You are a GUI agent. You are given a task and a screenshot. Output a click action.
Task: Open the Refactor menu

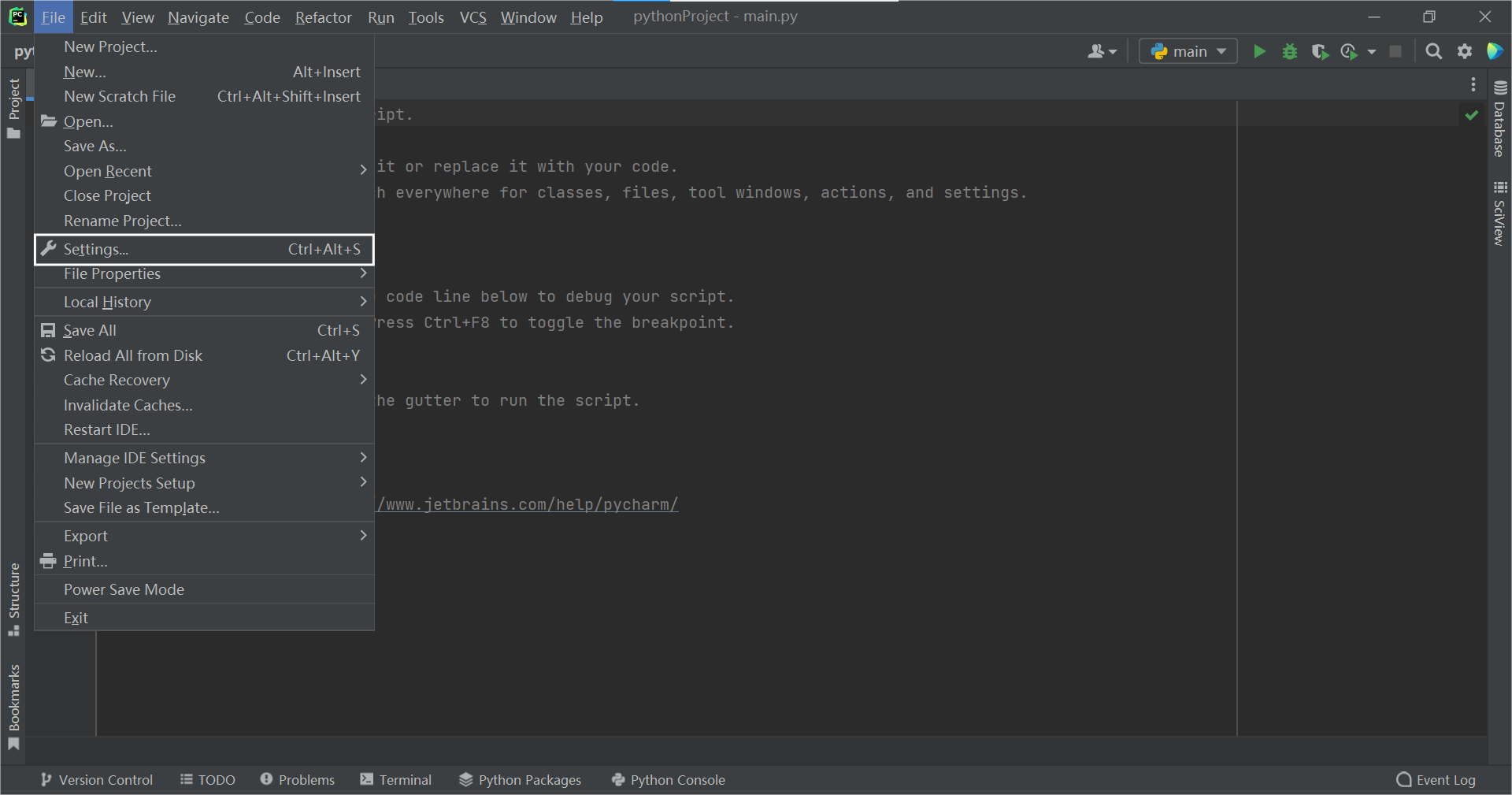tap(323, 17)
